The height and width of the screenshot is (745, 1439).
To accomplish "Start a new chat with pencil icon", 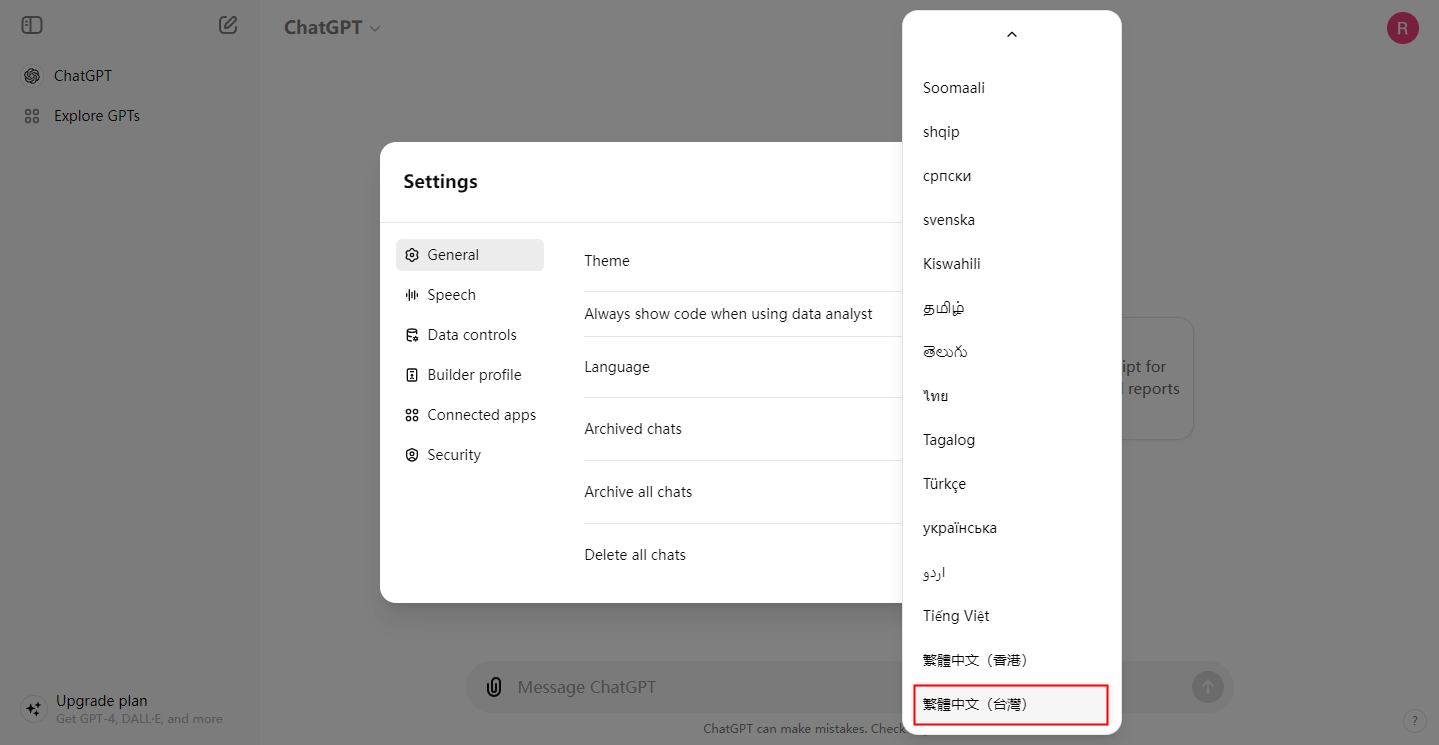I will pos(228,25).
